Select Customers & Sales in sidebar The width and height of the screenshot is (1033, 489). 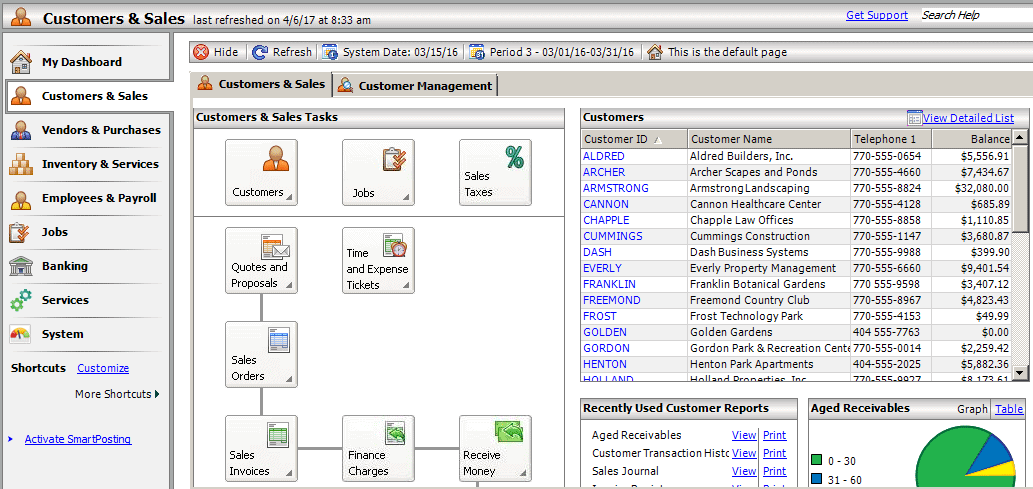pyautogui.click(x=89, y=96)
